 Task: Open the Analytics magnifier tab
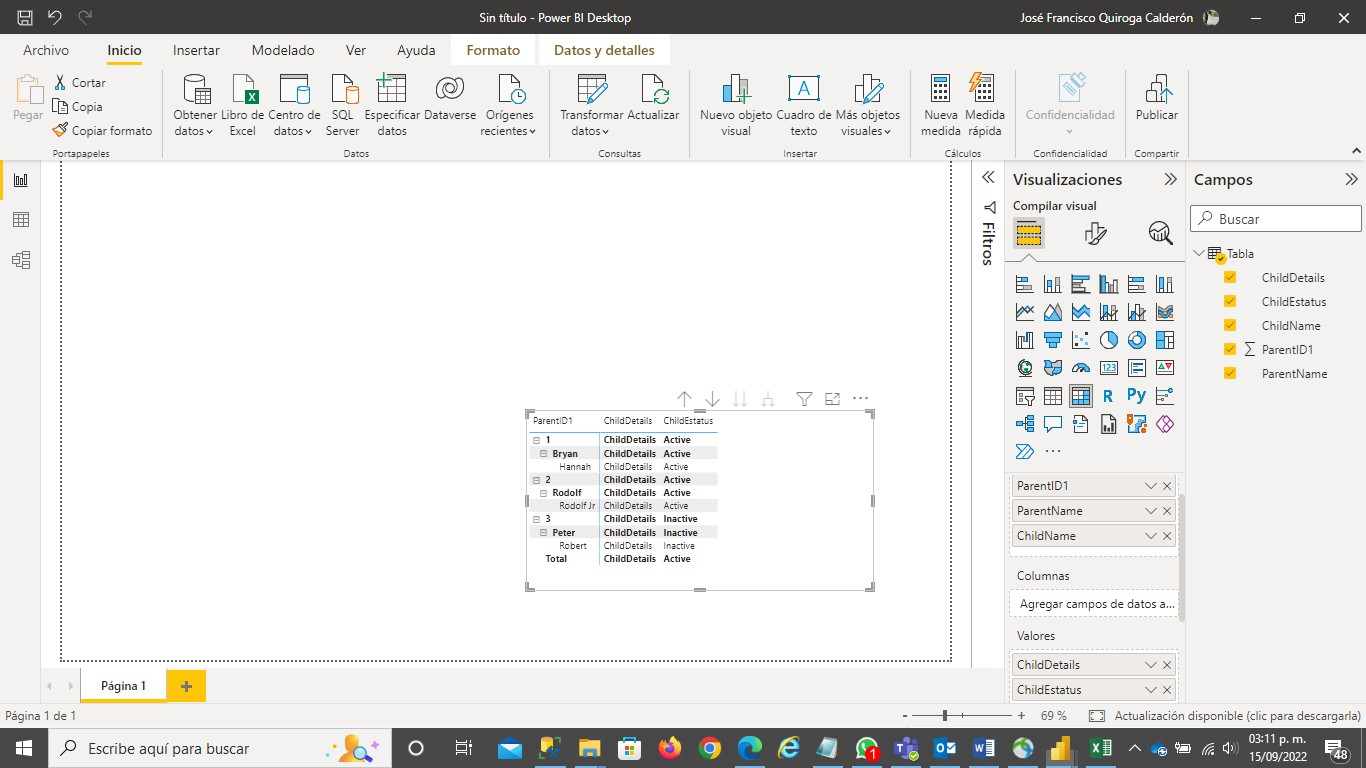click(1160, 233)
